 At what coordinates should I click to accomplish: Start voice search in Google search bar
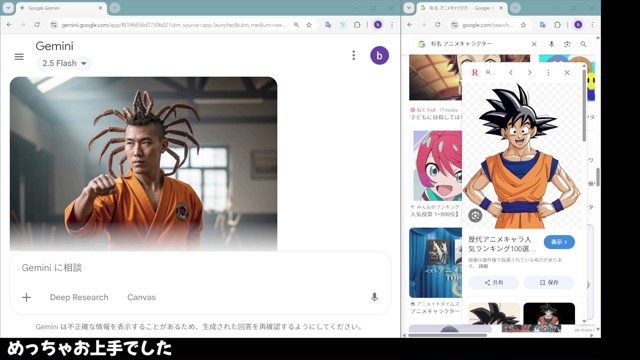(x=551, y=44)
